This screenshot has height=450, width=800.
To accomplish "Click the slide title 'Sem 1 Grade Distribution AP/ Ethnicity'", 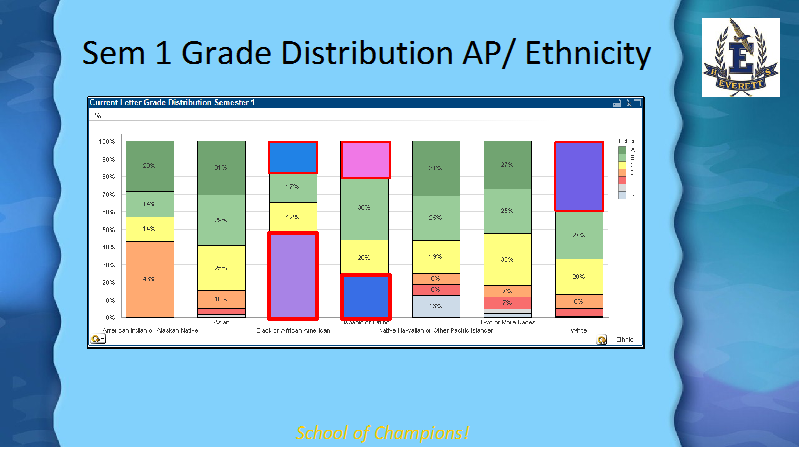I will pos(366,53).
